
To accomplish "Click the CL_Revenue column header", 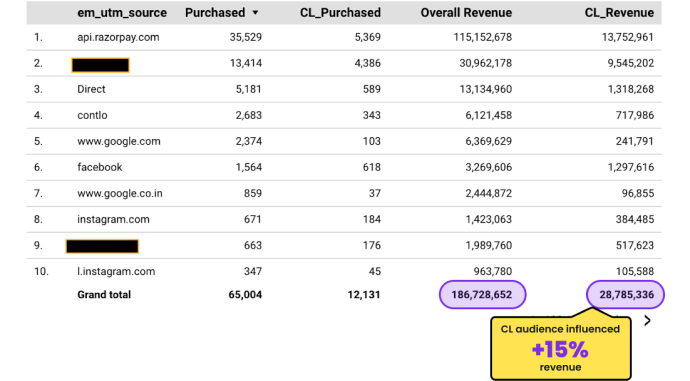I will [x=619, y=13].
